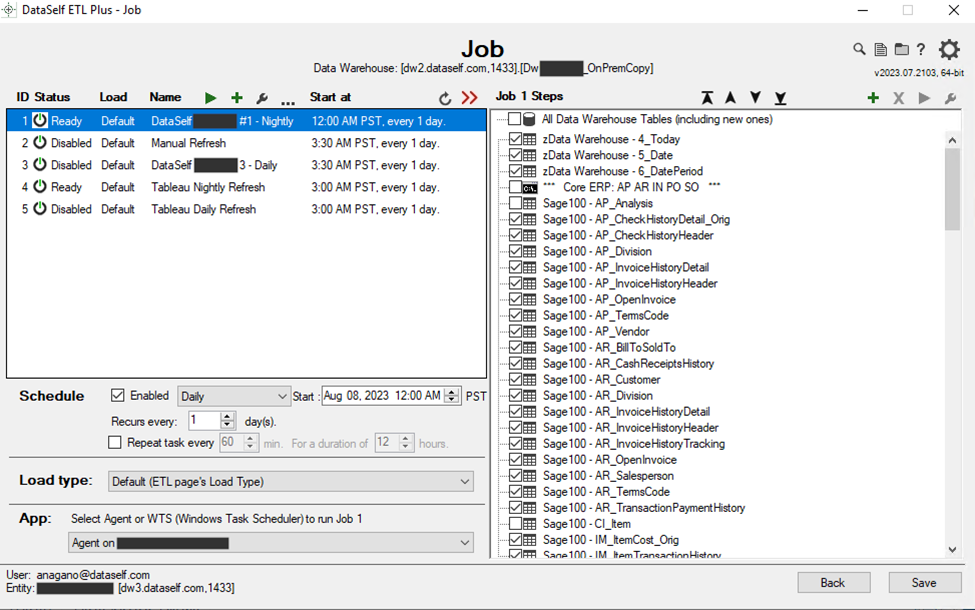Move step to bottom with the bottom arrow
Viewport: 975px width, 610px height.
point(780,98)
